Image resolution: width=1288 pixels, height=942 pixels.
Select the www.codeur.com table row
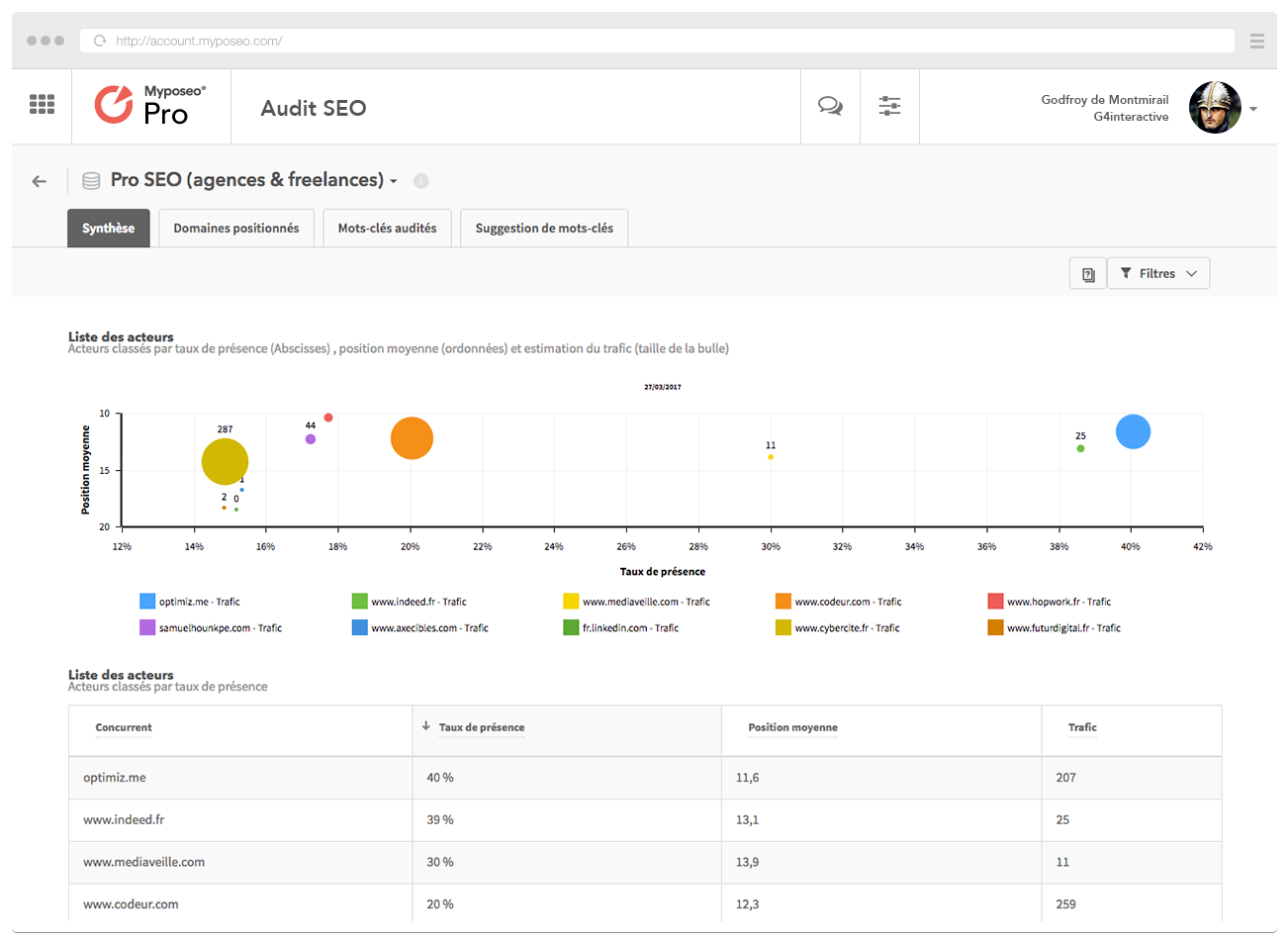[645, 903]
